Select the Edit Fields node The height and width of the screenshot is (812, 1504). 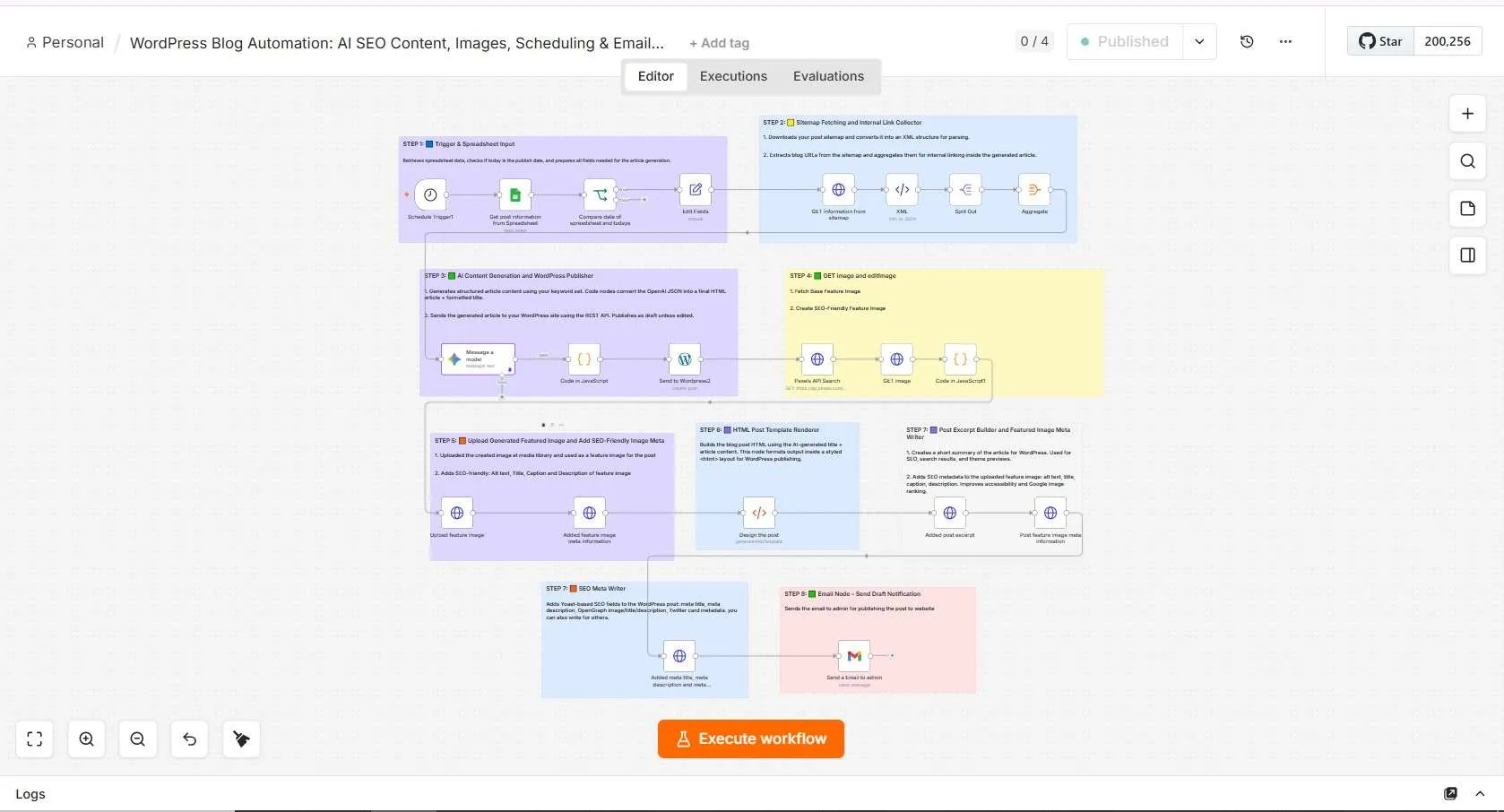click(696, 190)
